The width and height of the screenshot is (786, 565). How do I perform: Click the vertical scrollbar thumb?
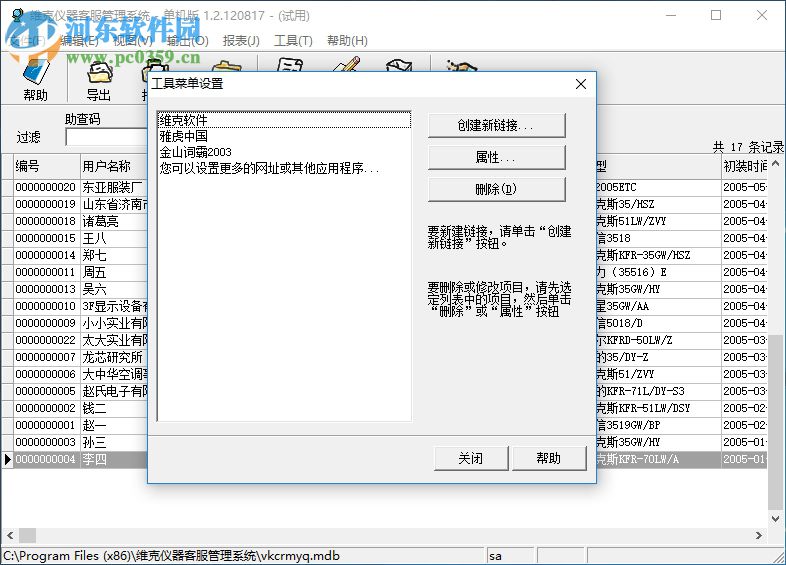pos(775,423)
